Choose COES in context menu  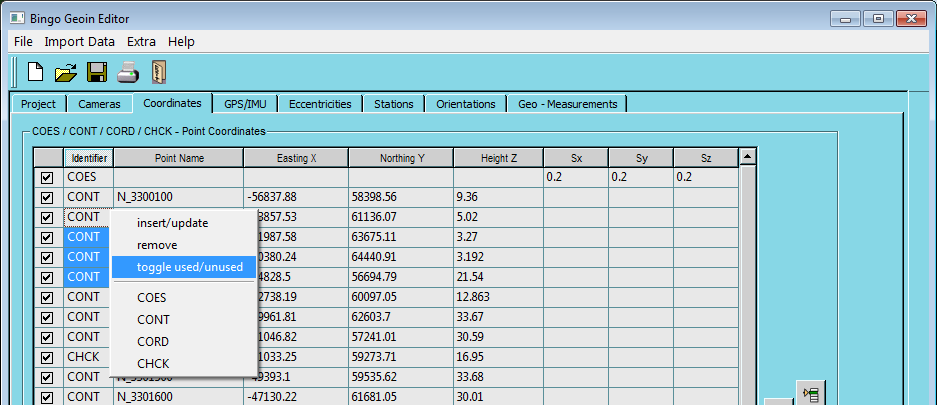point(184,297)
